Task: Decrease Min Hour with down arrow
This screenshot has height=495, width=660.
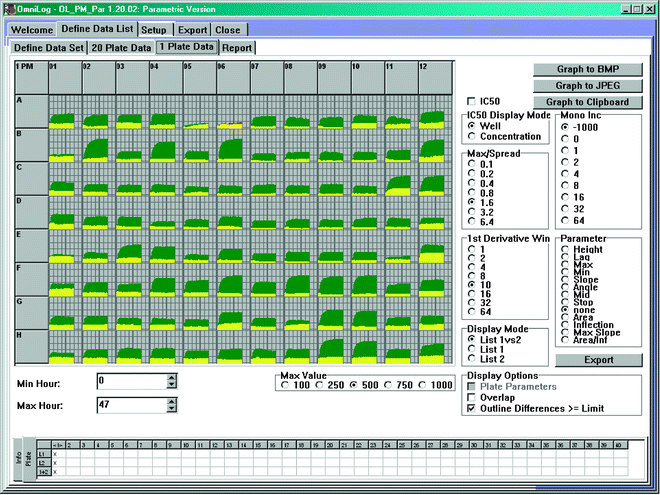Action: point(171,385)
